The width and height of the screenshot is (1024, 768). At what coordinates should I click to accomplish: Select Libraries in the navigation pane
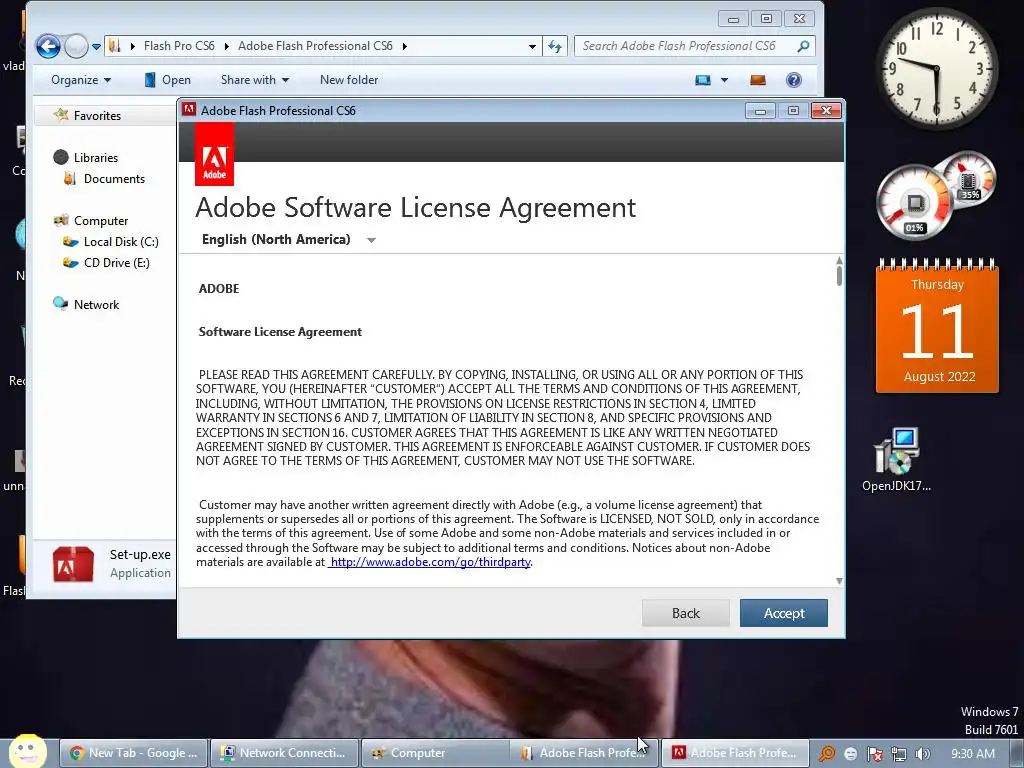click(95, 157)
